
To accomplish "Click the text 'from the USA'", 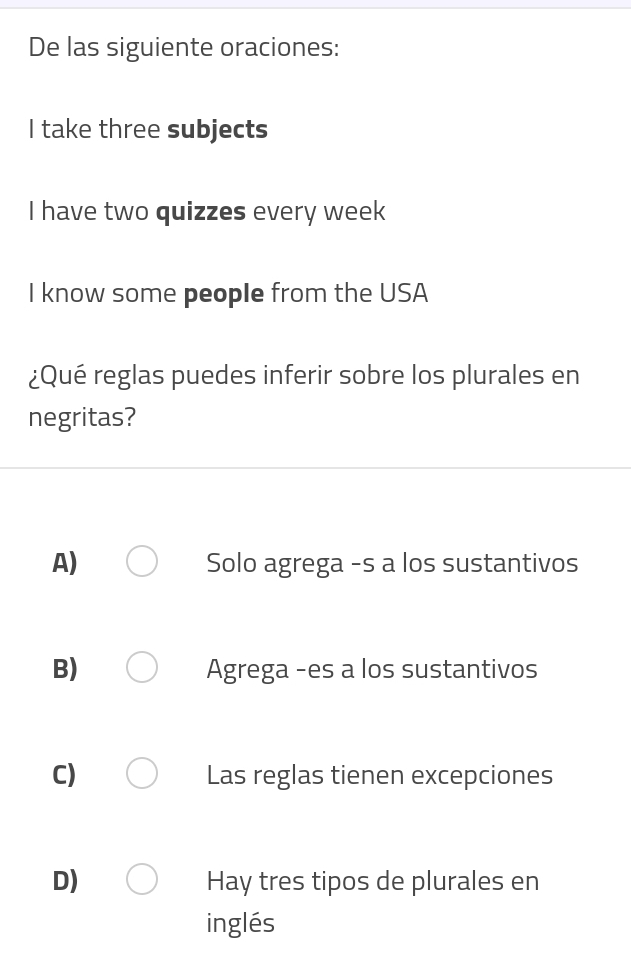I will coord(349,294).
